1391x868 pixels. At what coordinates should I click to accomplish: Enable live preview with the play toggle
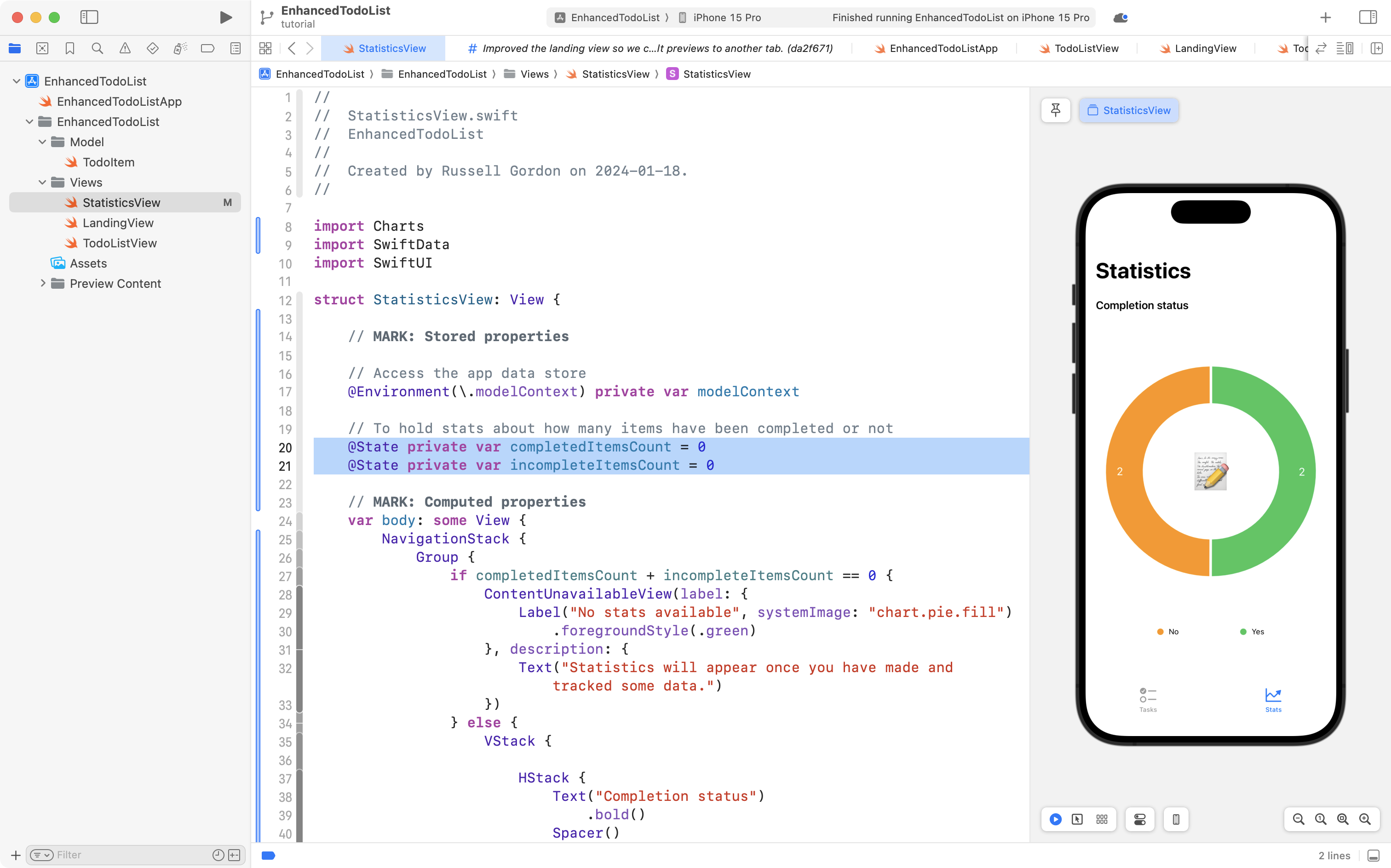(x=1056, y=819)
